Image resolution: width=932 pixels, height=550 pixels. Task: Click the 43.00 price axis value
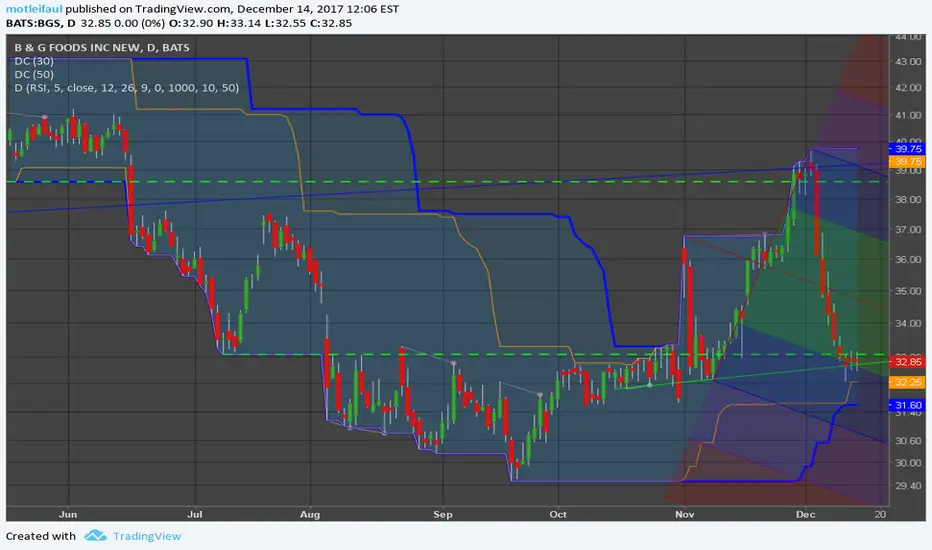pos(908,62)
